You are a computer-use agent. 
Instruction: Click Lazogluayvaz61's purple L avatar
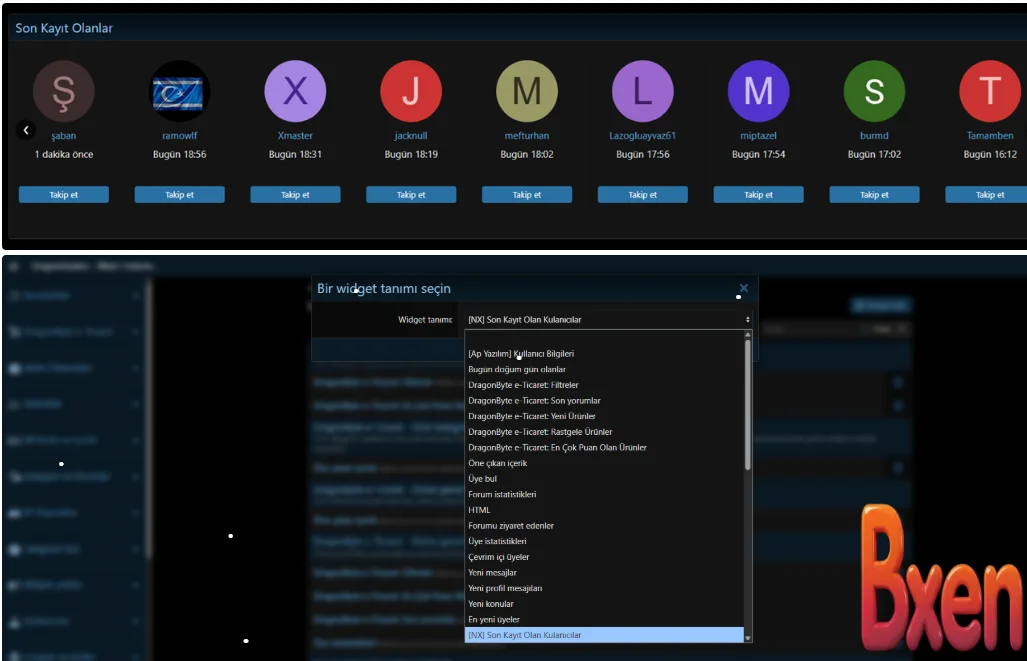[x=642, y=91]
